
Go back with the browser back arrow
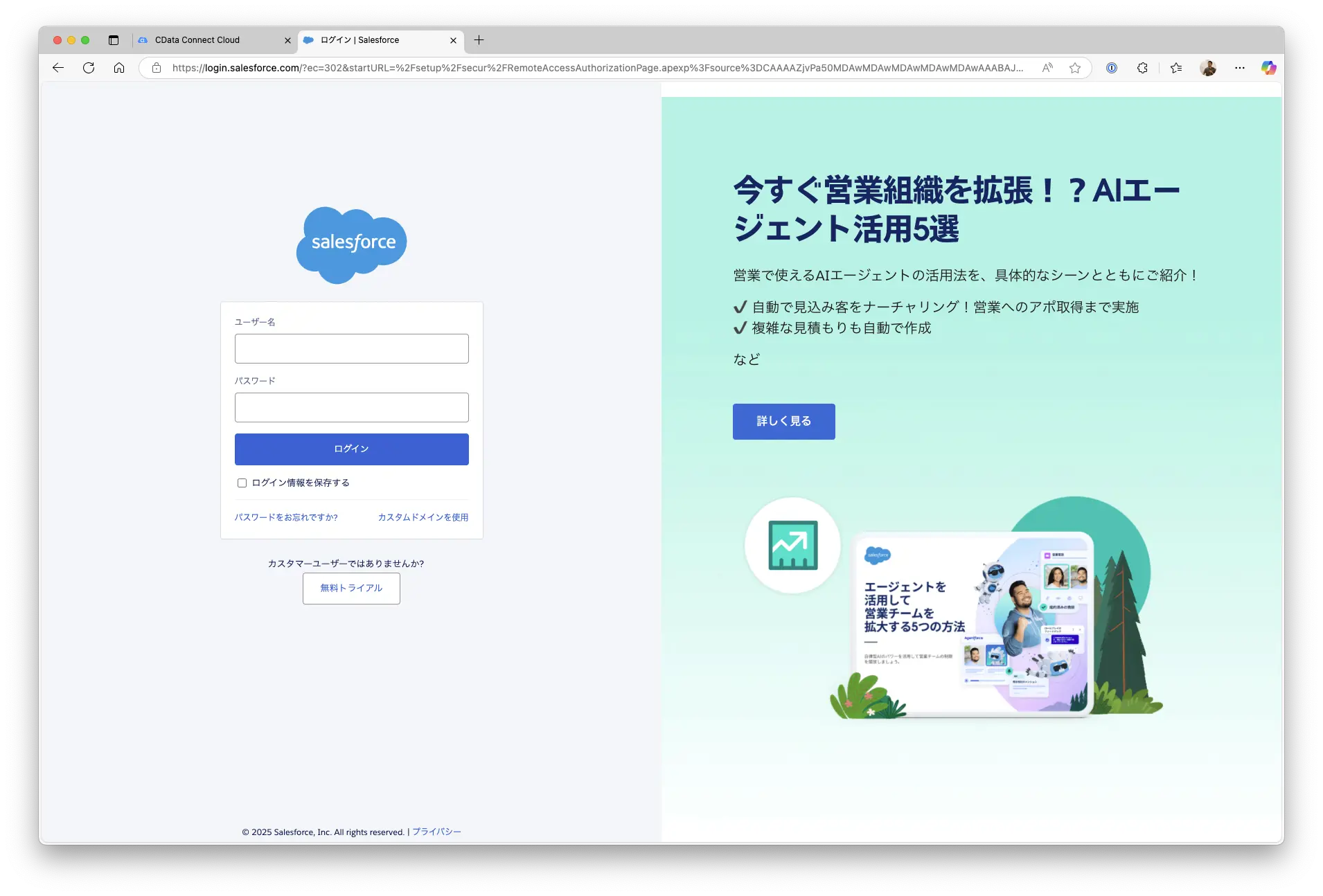click(x=58, y=68)
